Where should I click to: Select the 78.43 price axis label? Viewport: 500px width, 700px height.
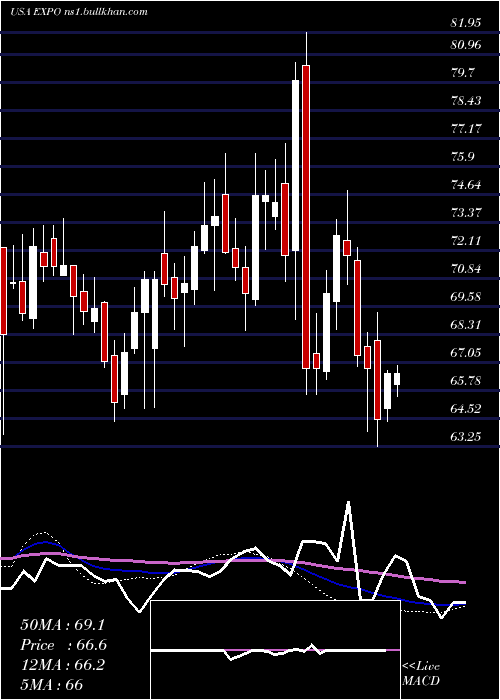pyautogui.click(x=466, y=101)
